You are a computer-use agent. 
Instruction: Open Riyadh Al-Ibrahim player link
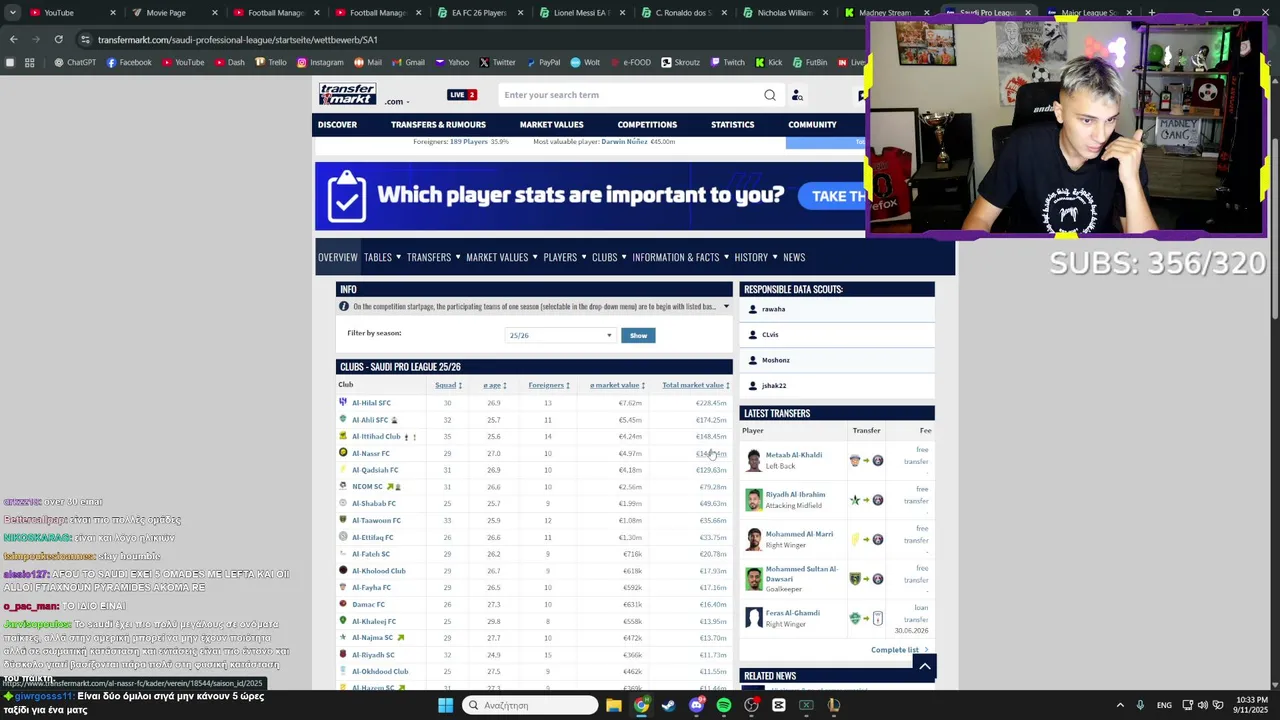click(795, 494)
